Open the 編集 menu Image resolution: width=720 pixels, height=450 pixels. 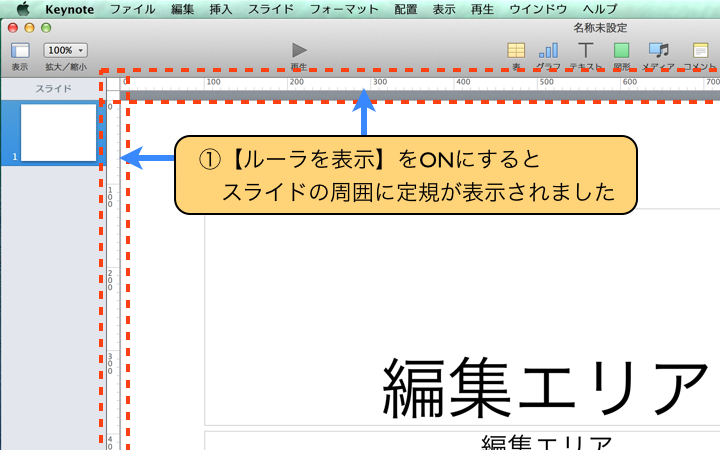182,9
